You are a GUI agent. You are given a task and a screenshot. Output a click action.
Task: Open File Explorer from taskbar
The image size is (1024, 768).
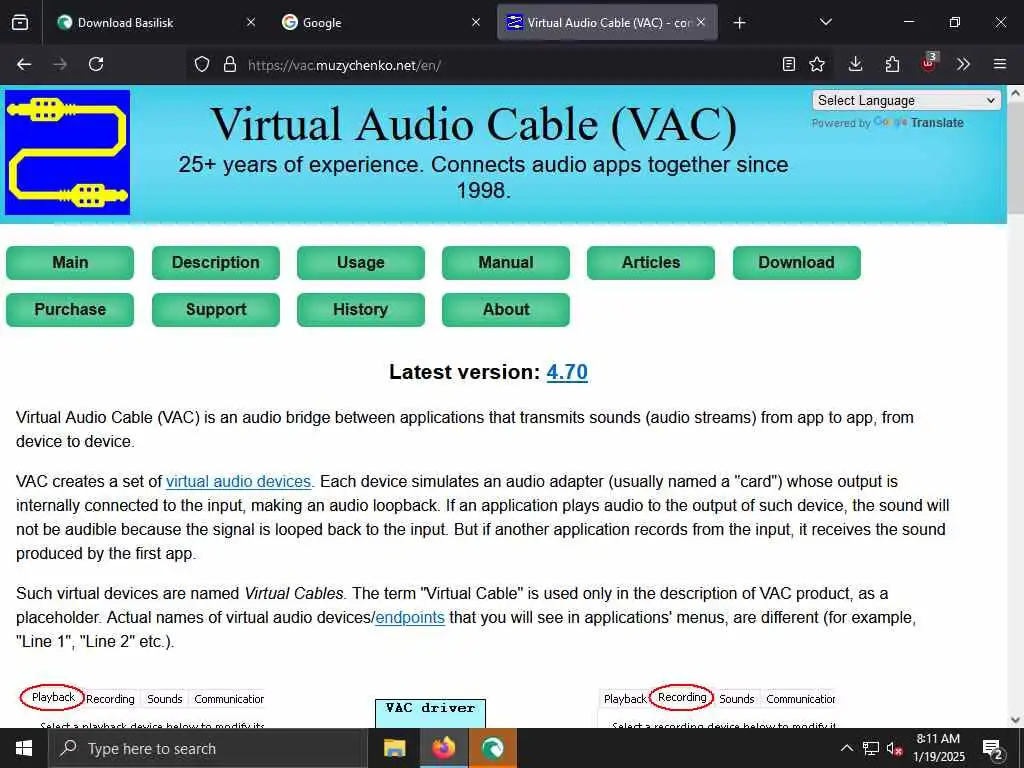[x=394, y=748]
